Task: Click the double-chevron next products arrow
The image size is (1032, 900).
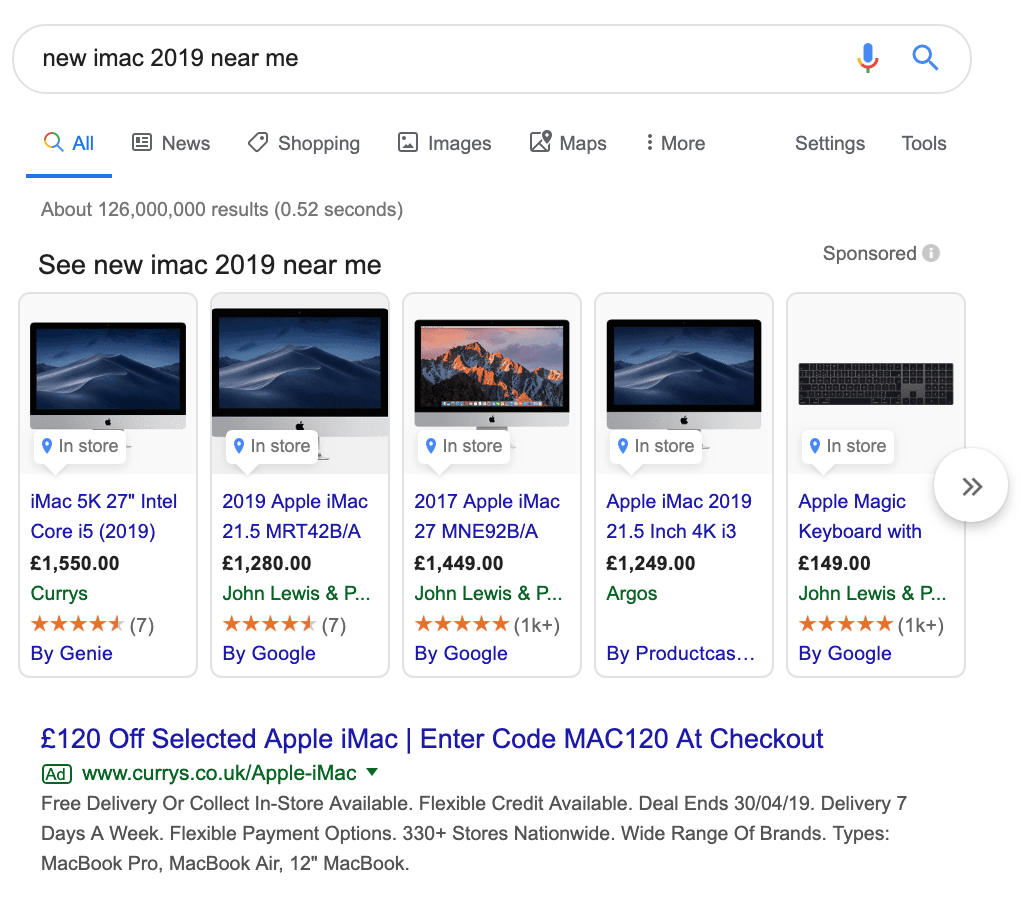Action: (971, 486)
